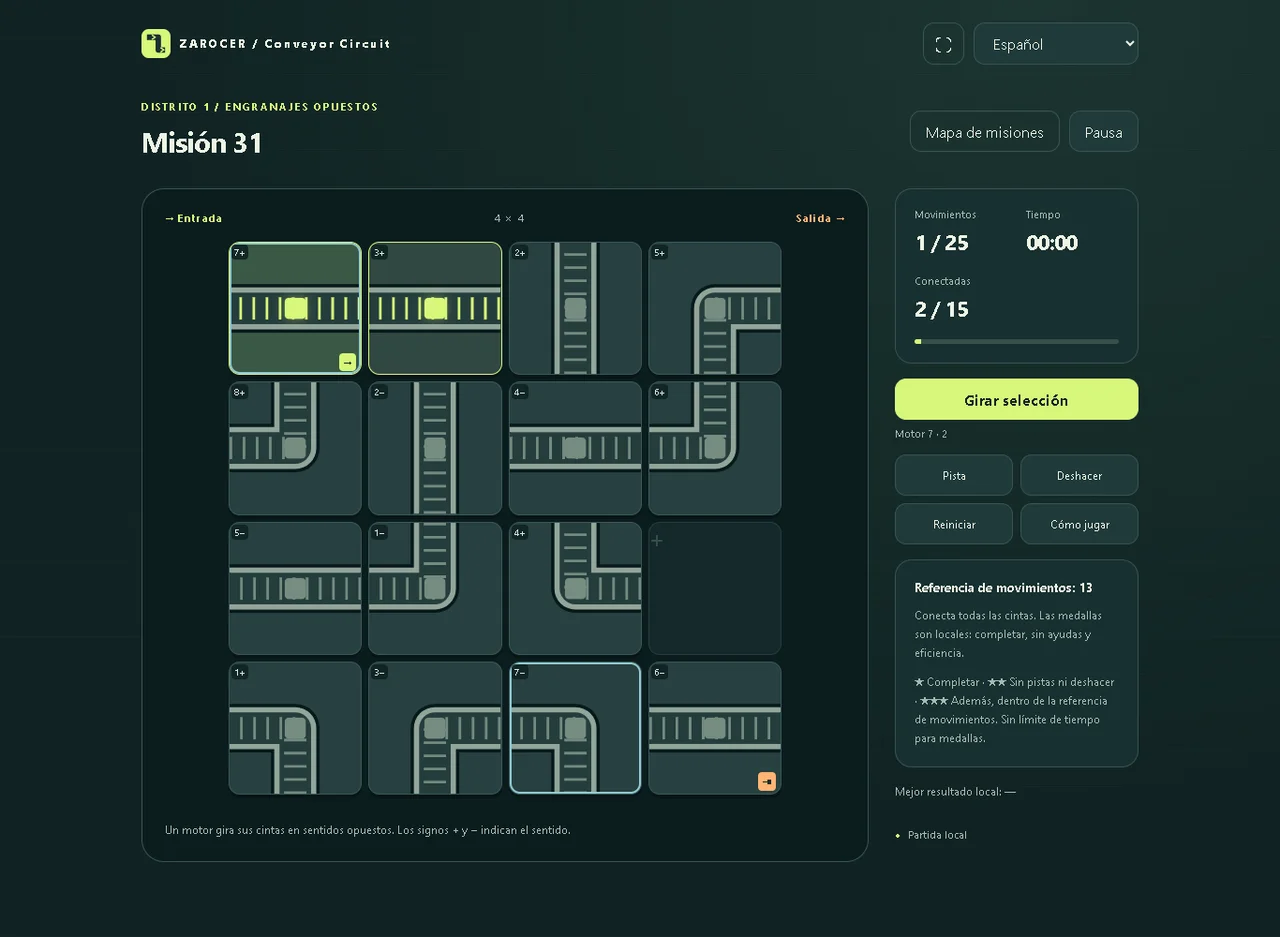
Task: Undo the last move with Deshacer
Action: coord(1079,476)
